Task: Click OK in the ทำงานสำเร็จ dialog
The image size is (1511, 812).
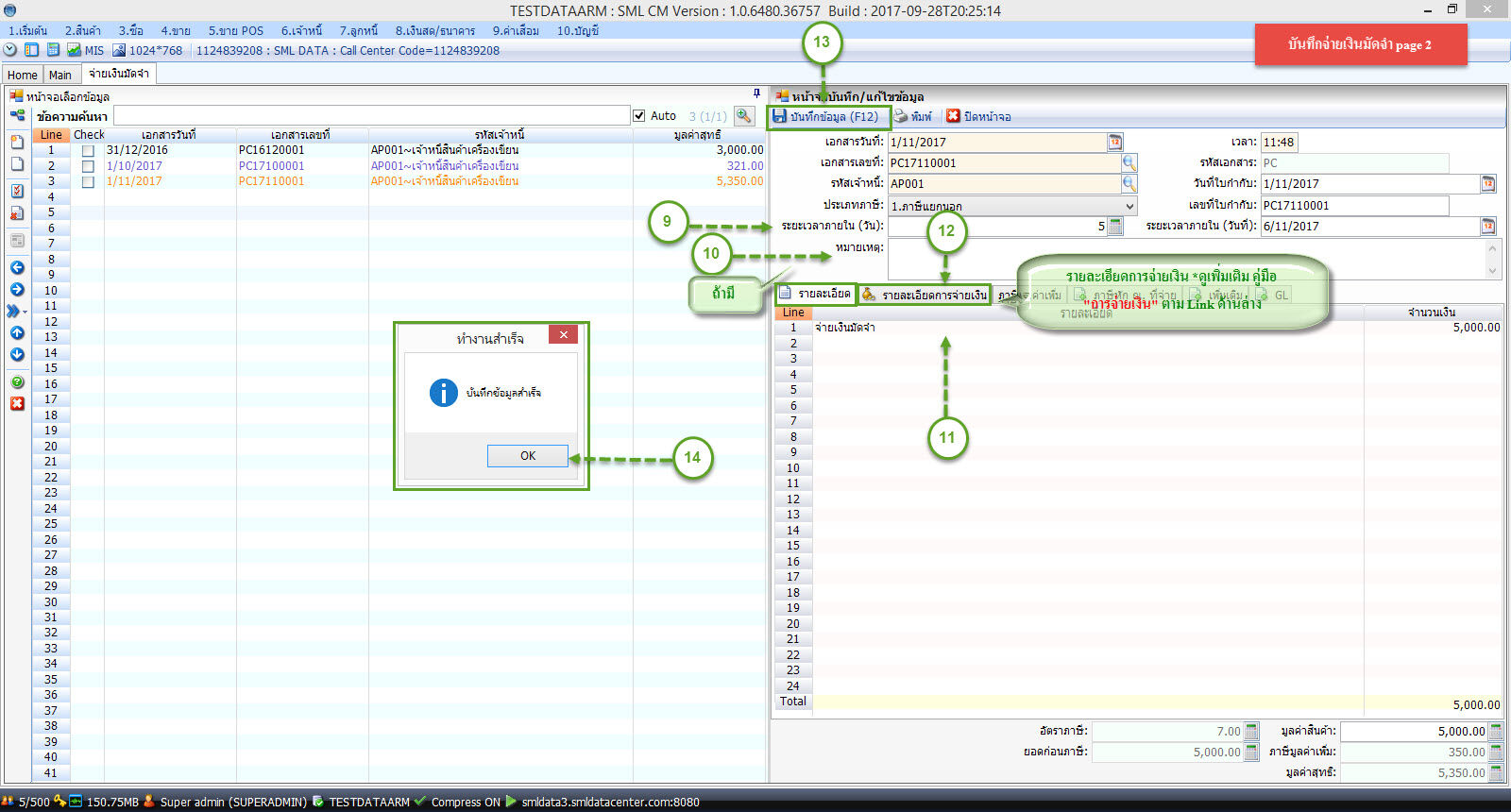Action: click(x=528, y=455)
